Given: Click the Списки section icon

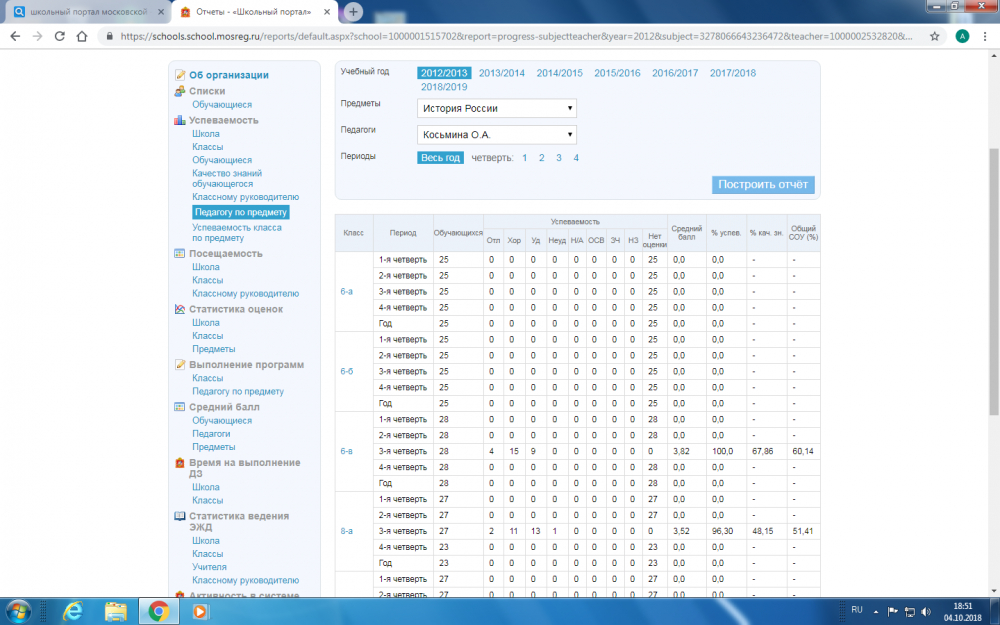Looking at the screenshot, I should 180,91.
